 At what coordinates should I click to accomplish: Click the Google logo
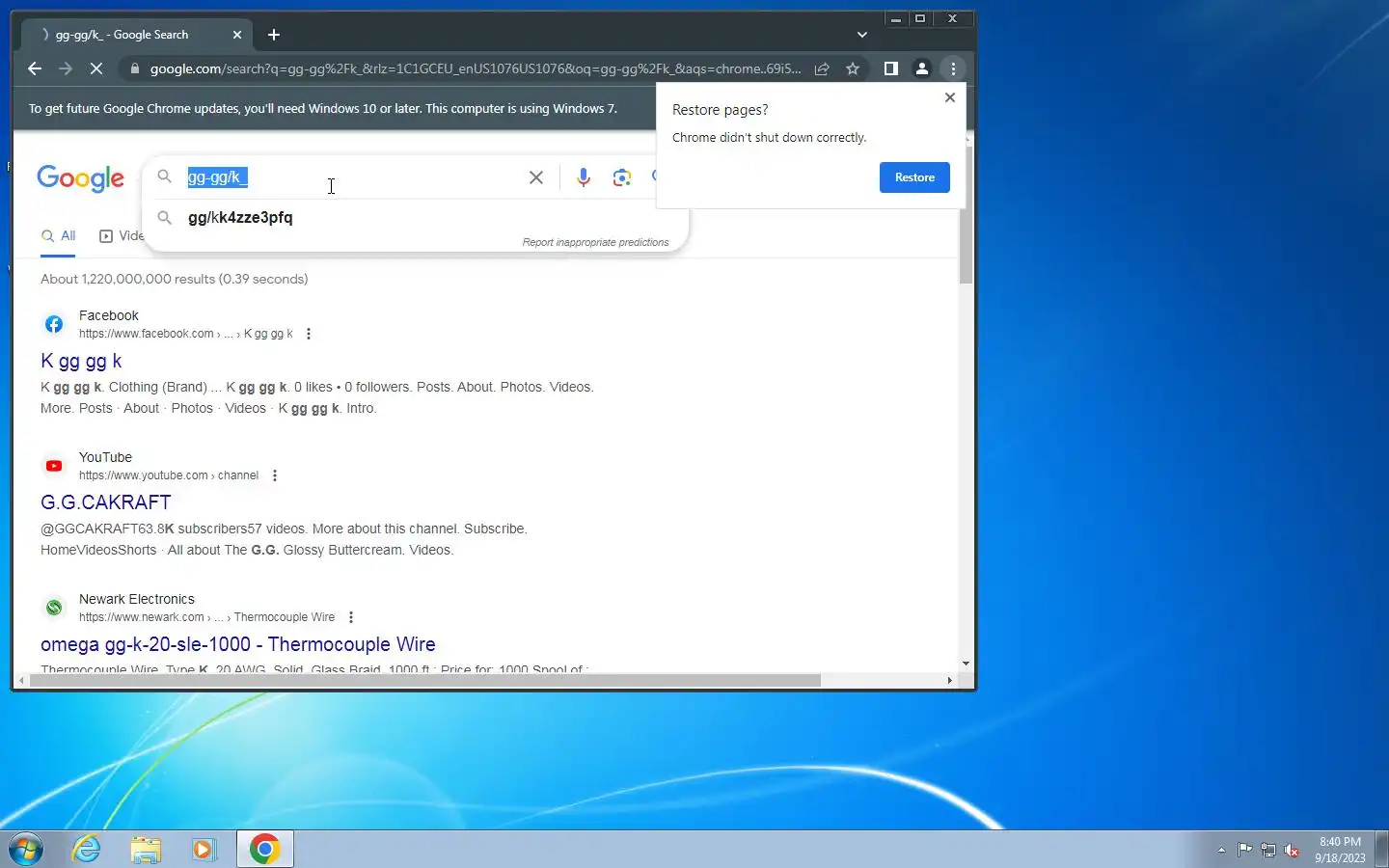click(x=81, y=178)
